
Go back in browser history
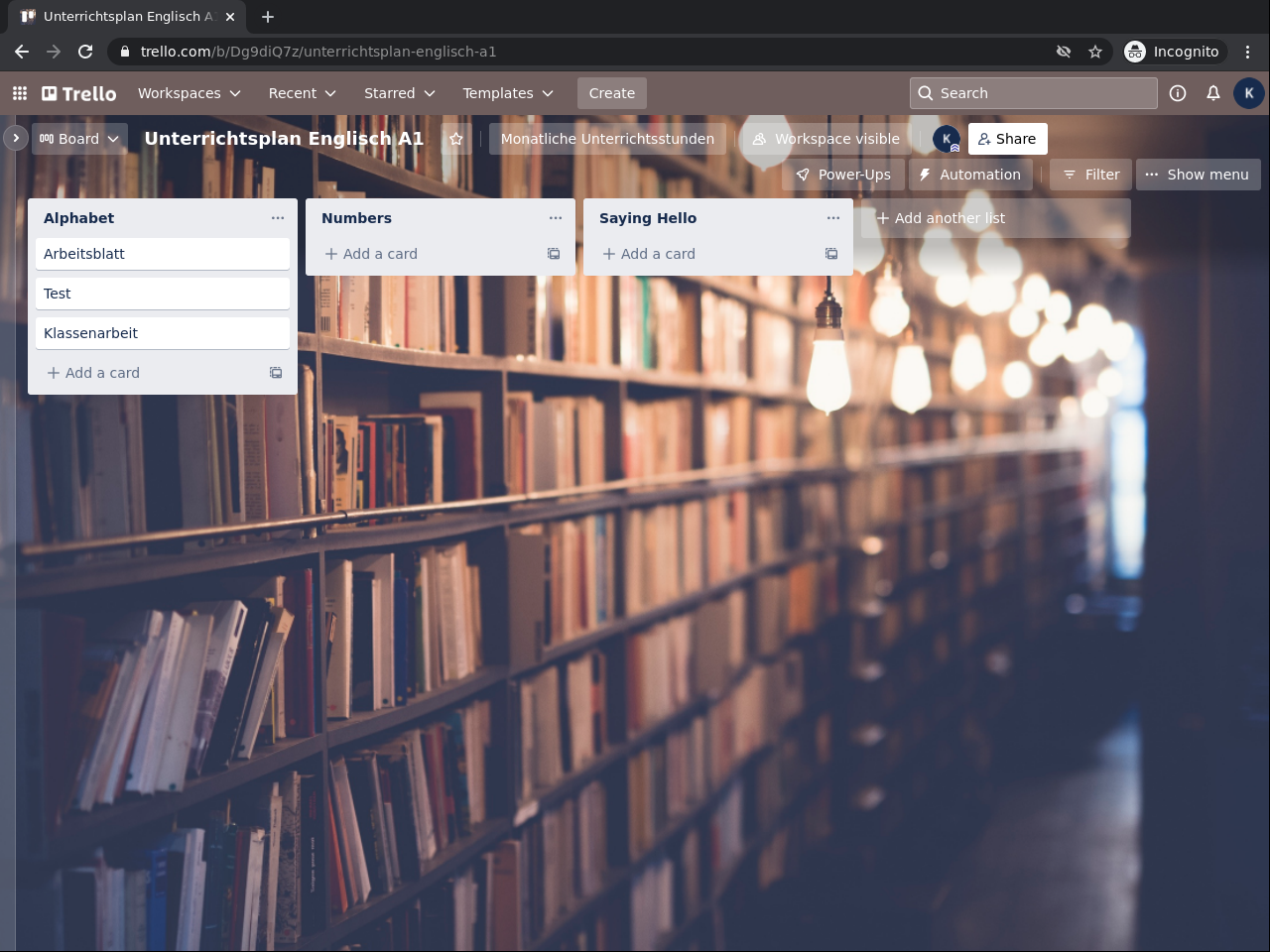22,52
